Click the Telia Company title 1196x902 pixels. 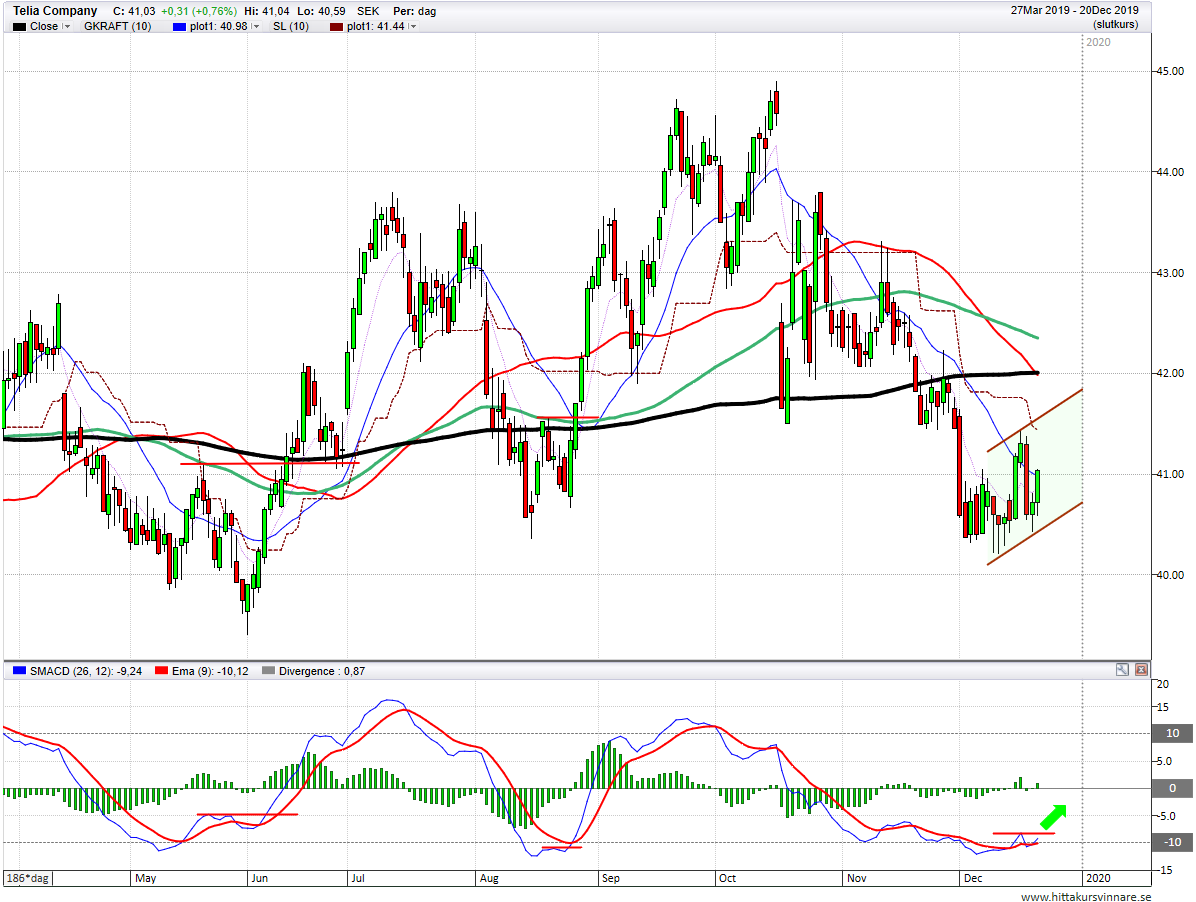(x=55, y=11)
